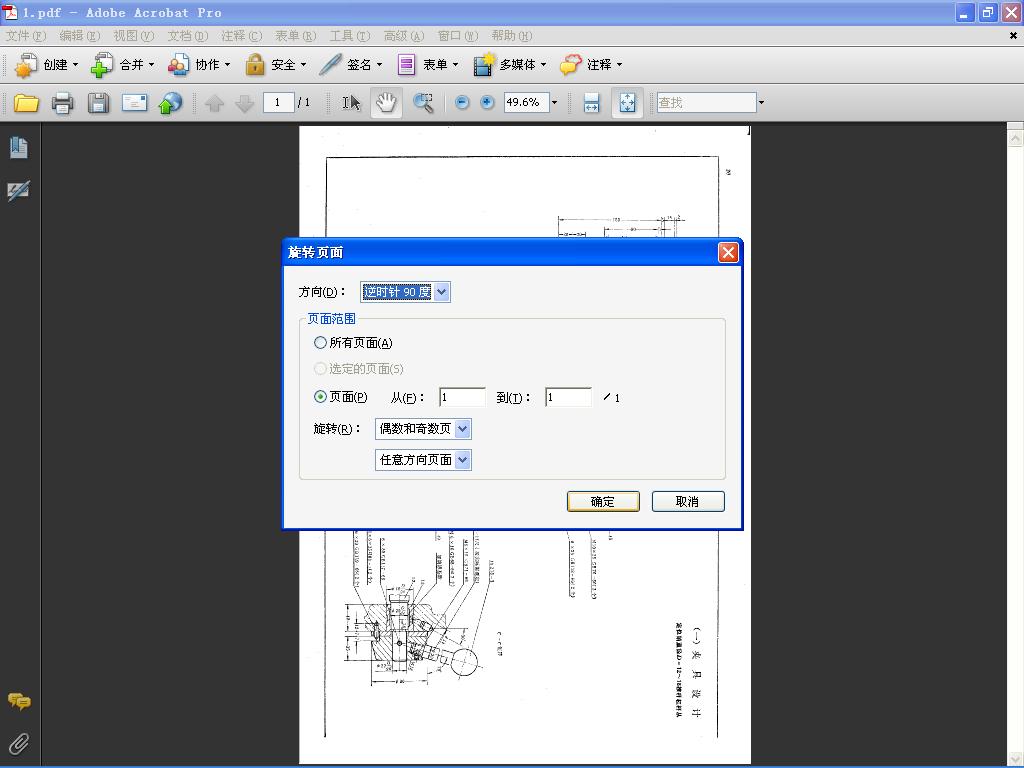Click the 多媒体 film icon
The image size is (1024, 768).
click(x=483, y=65)
